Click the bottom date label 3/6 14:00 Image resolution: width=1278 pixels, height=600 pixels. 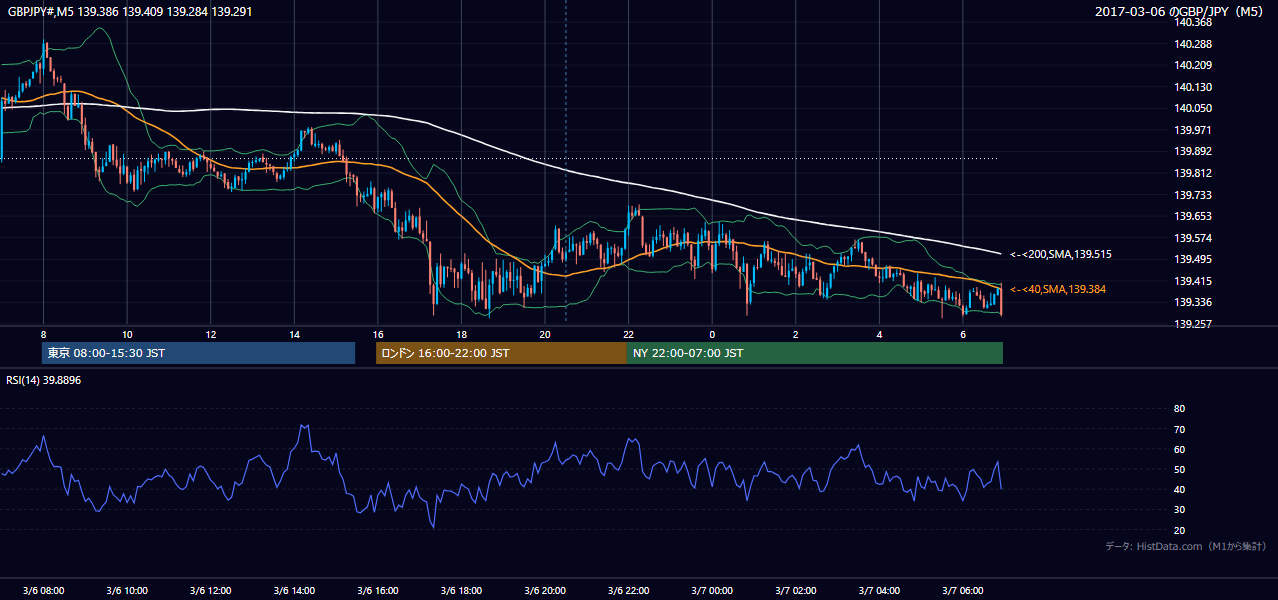pos(294,590)
